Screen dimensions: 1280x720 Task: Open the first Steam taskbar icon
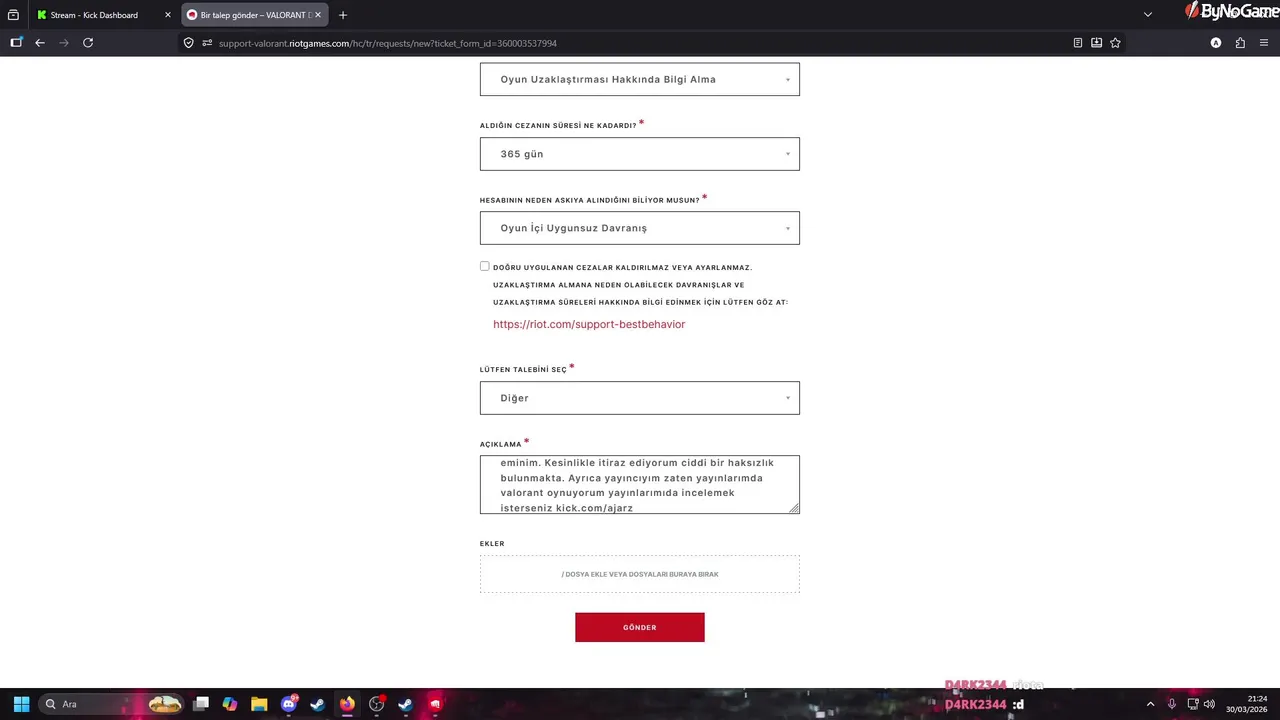317,704
